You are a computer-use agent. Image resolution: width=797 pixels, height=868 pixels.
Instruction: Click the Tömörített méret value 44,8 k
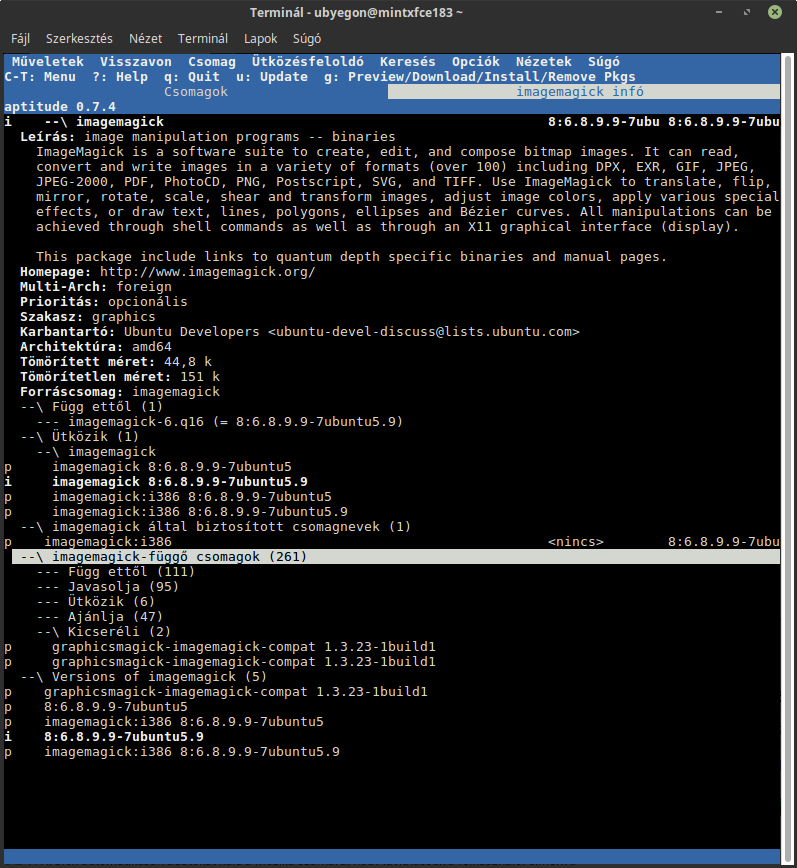click(x=188, y=361)
